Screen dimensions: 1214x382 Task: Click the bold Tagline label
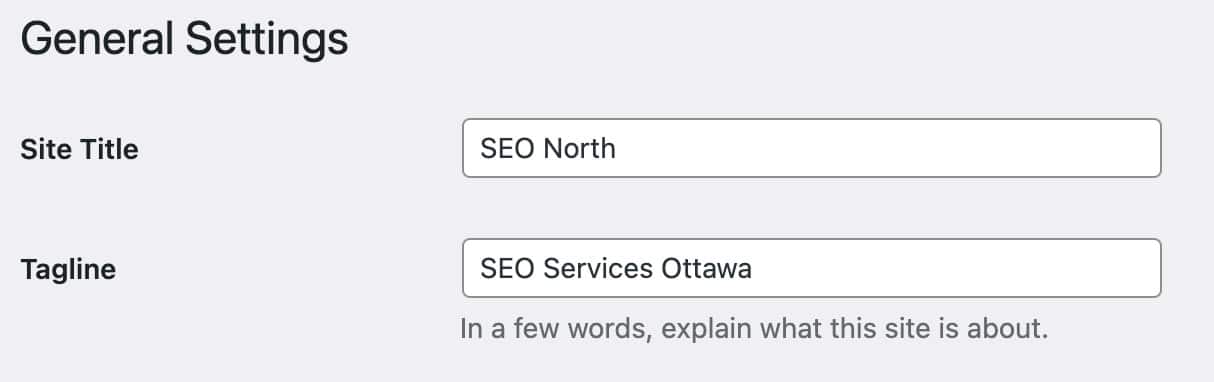68,269
